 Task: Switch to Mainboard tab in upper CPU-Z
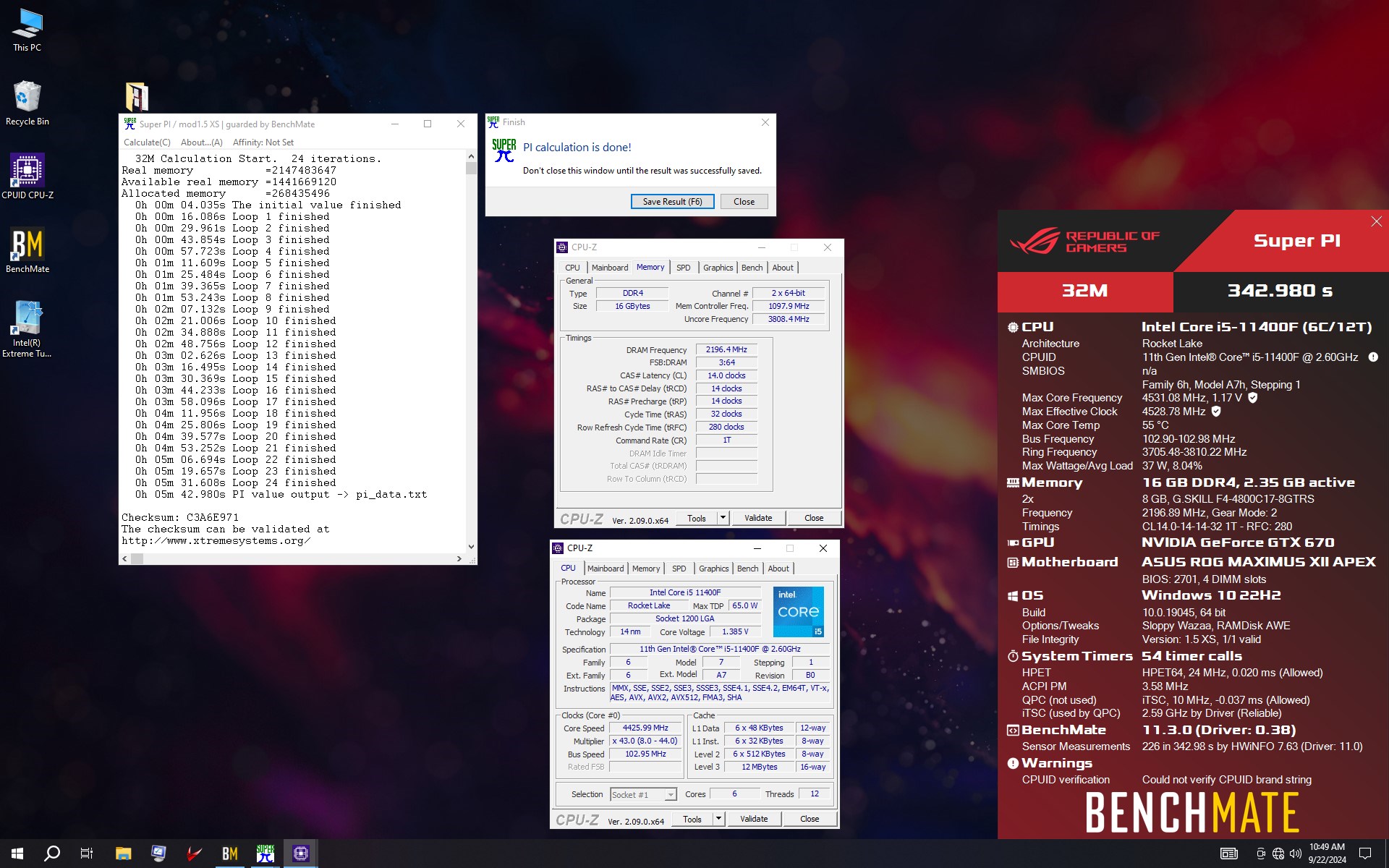(x=610, y=268)
